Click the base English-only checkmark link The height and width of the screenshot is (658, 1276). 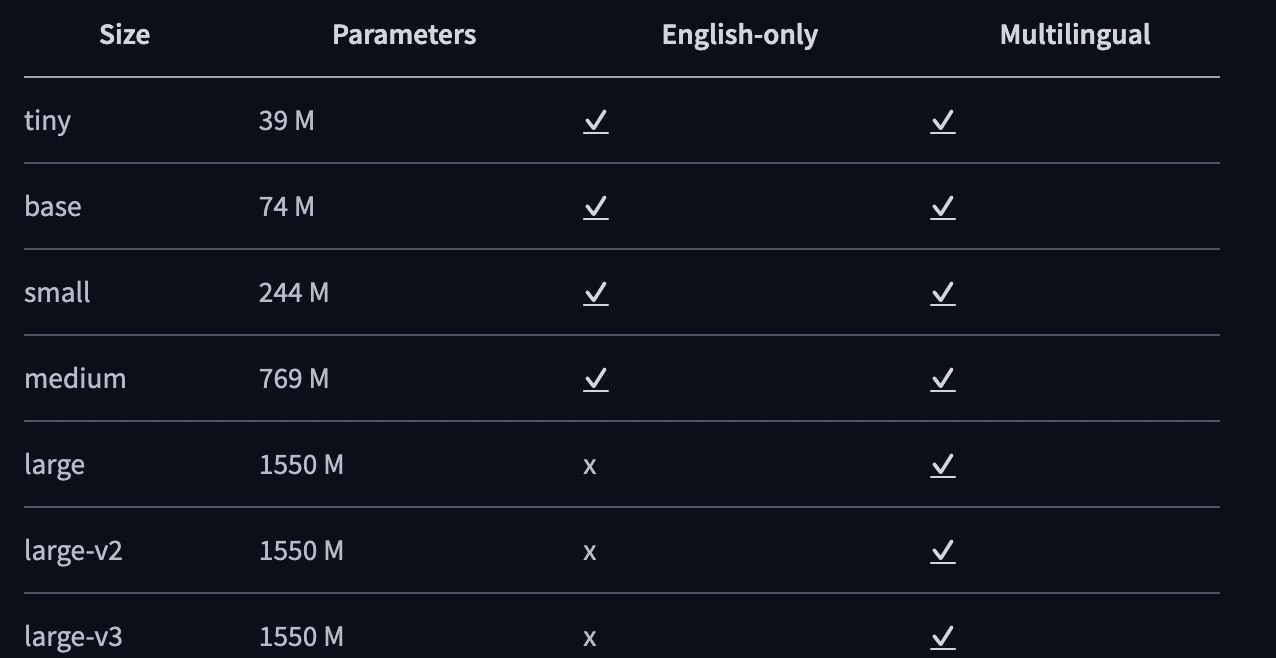596,207
